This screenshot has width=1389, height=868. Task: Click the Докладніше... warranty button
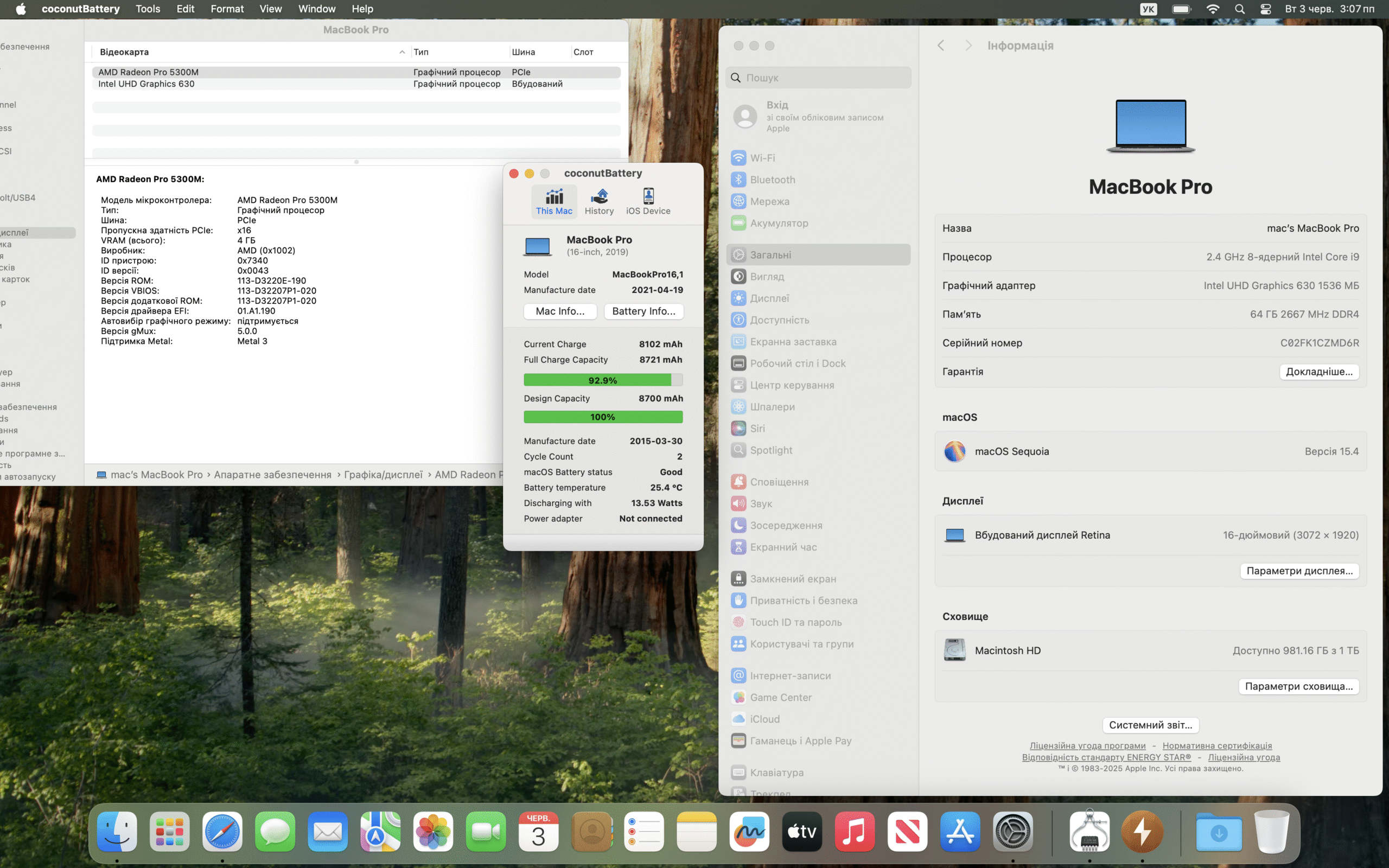(1319, 372)
